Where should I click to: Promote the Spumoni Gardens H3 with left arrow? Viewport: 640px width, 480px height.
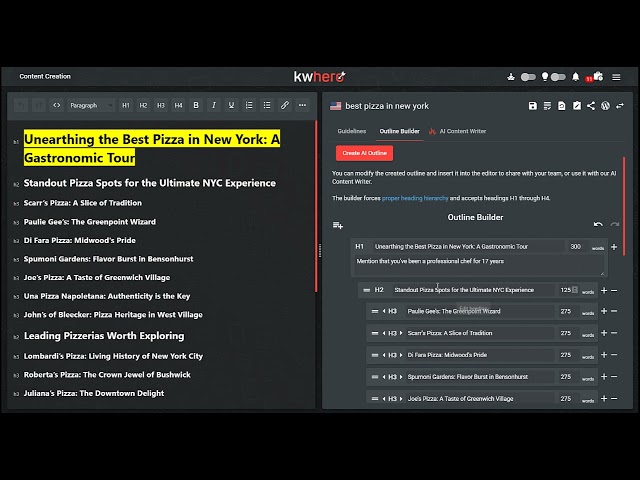(x=384, y=377)
